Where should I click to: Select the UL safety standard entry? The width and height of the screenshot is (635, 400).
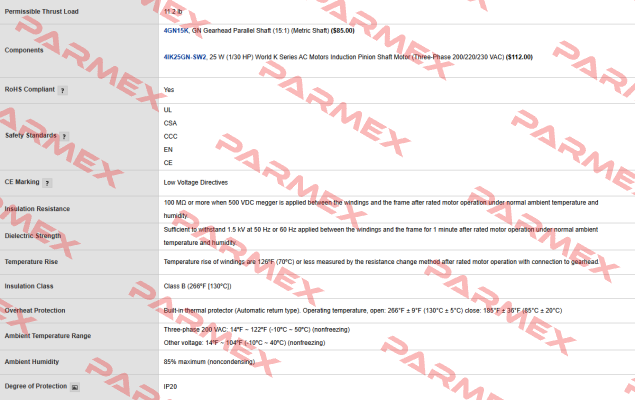(x=168, y=110)
